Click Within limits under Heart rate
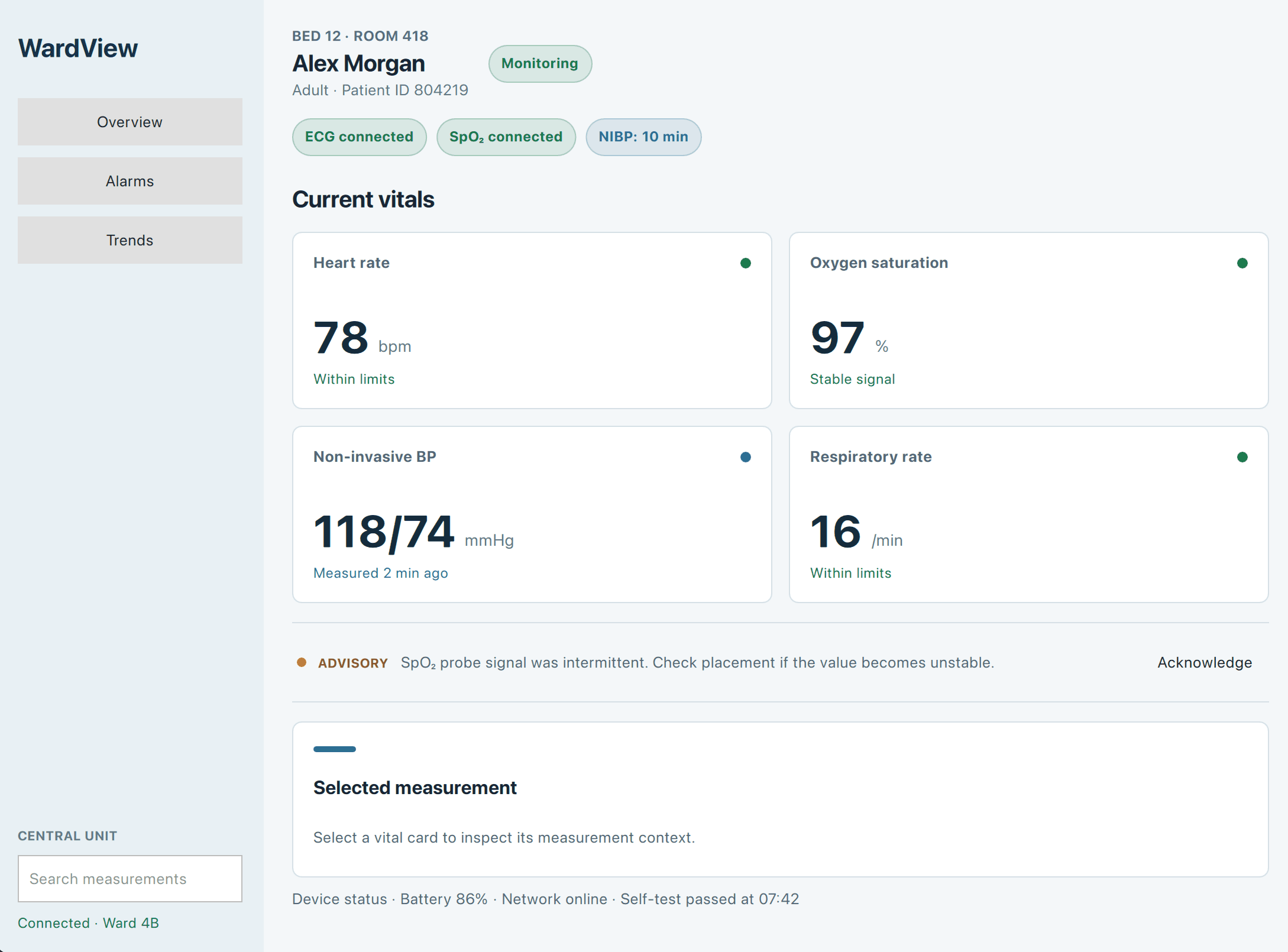The image size is (1288, 952). (354, 379)
